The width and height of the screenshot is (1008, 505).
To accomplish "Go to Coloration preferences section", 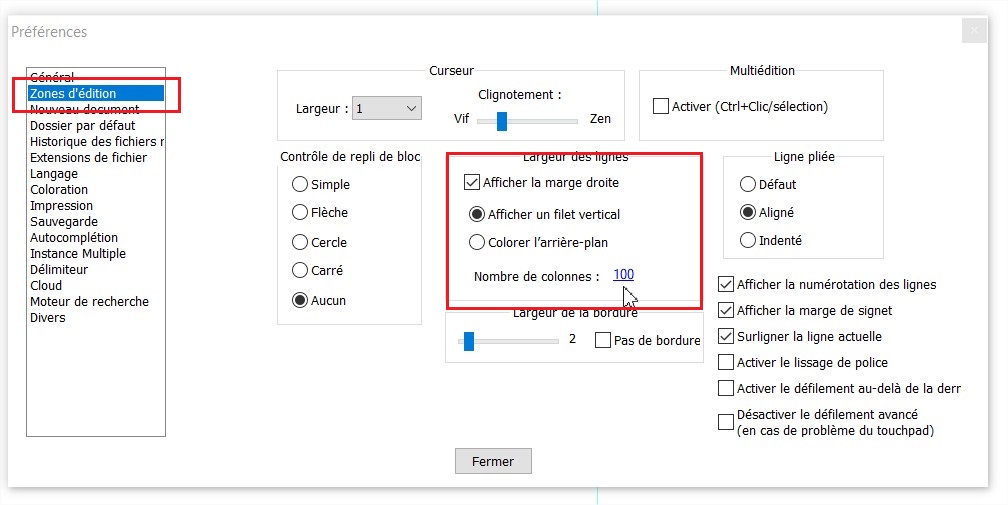I will point(59,190).
